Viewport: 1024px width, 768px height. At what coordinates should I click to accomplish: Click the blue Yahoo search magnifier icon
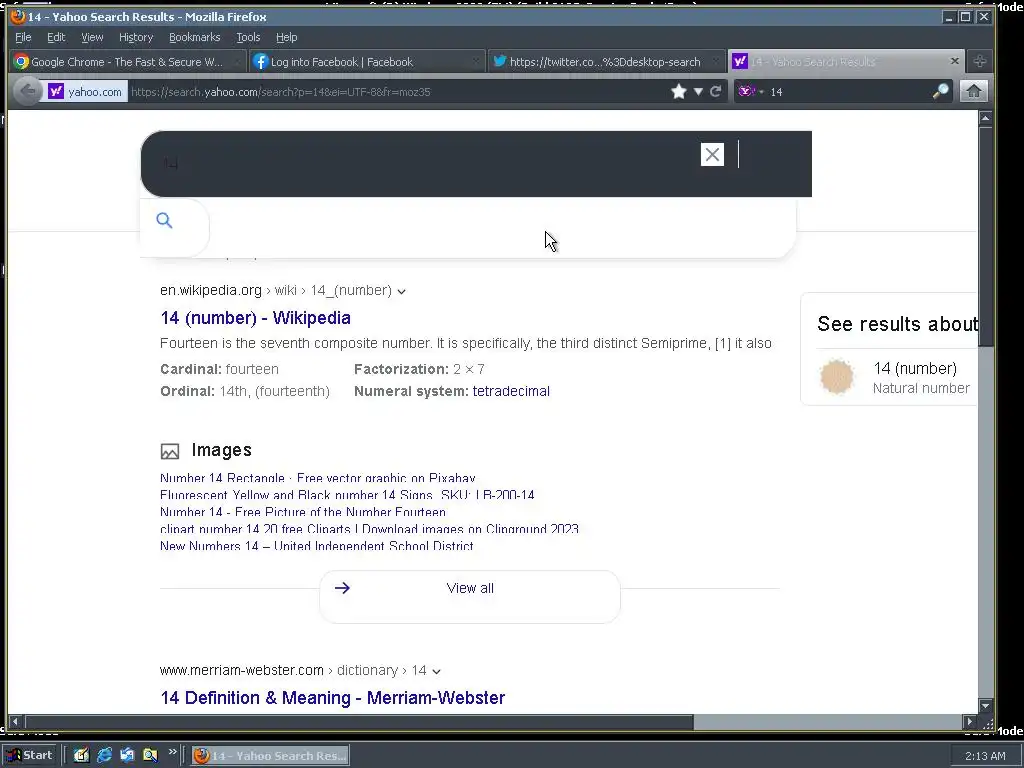tap(165, 220)
